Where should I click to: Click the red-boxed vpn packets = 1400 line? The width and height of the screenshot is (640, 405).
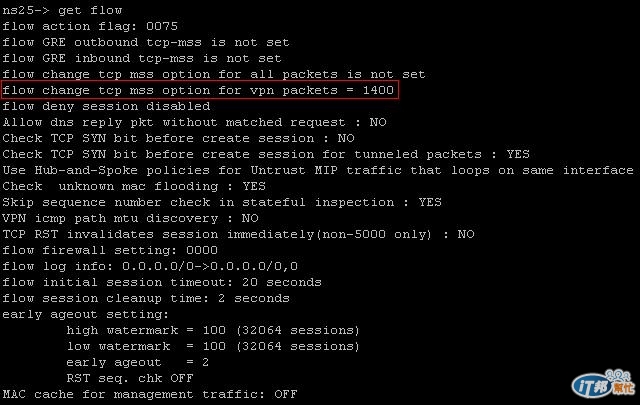coord(200,90)
